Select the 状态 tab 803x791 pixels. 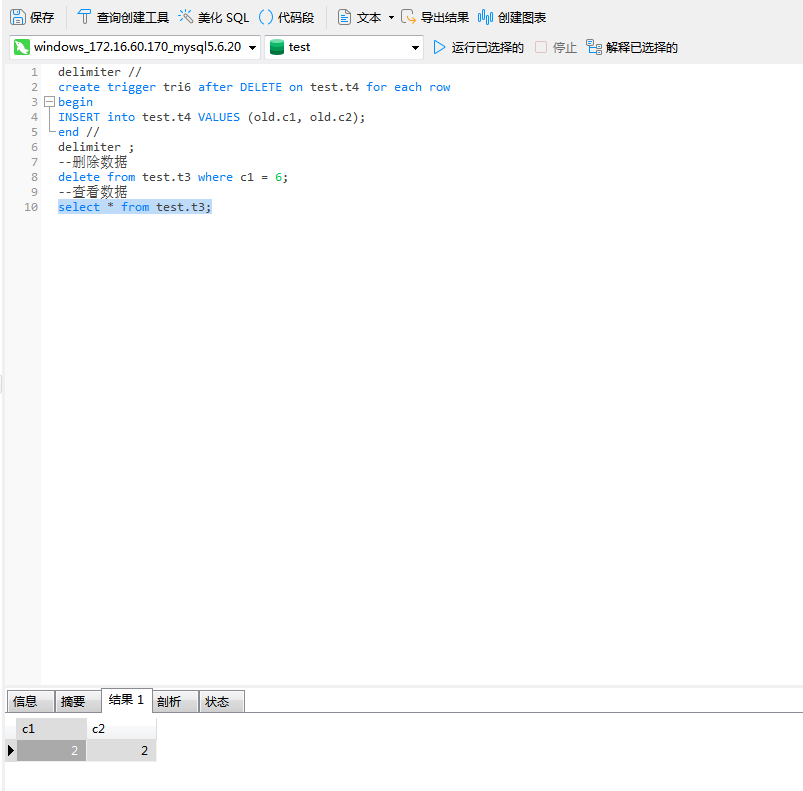(217, 702)
